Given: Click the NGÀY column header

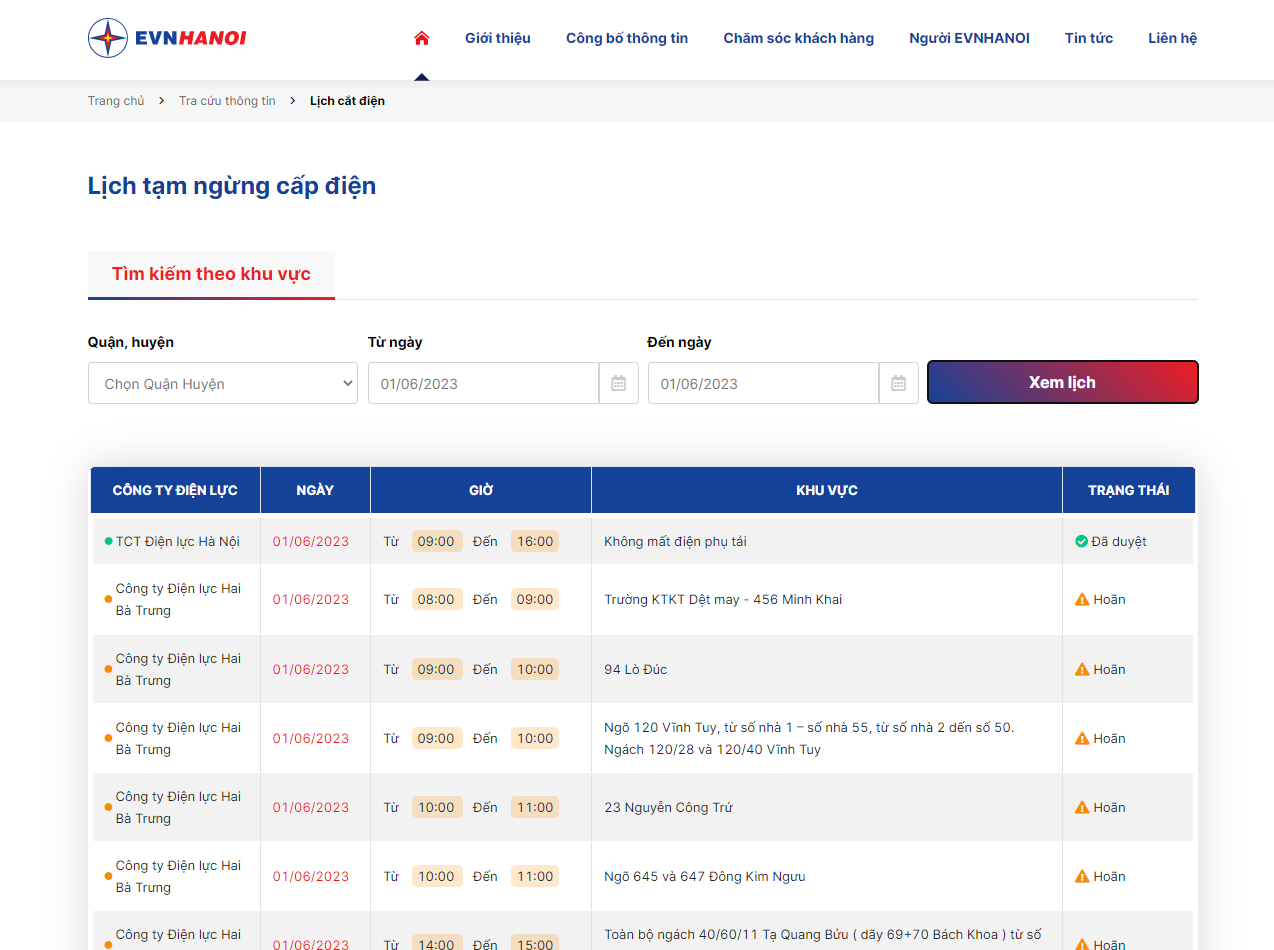Looking at the screenshot, I should pos(315,490).
